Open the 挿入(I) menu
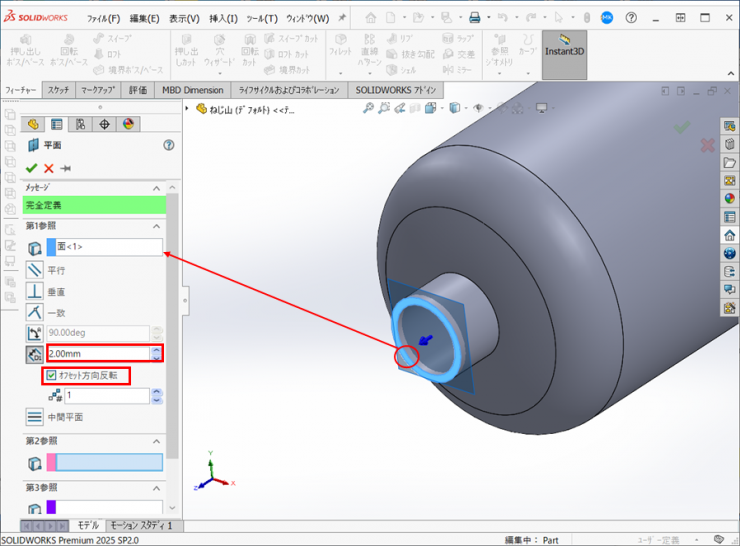 pyautogui.click(x=224, y=18)
